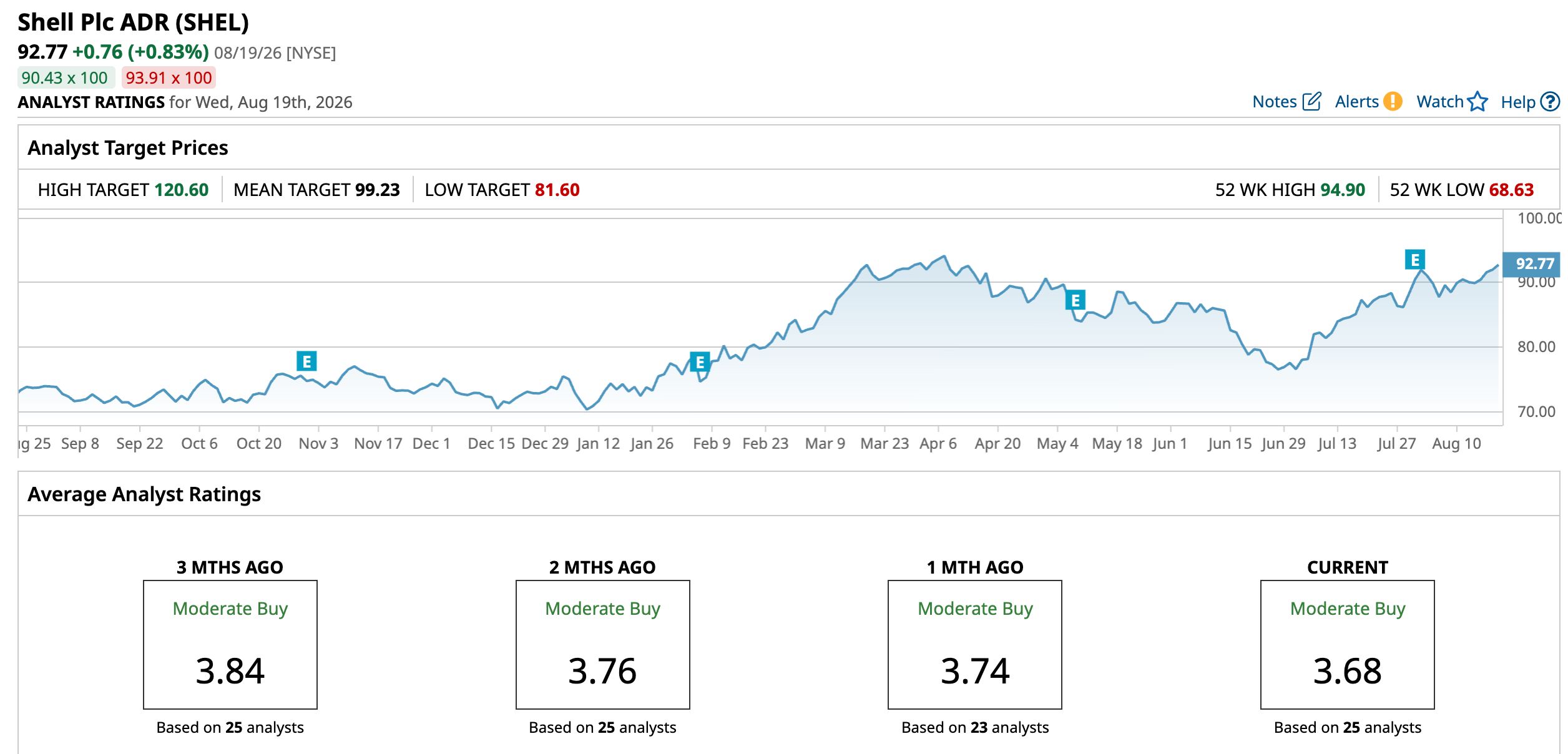Screen dimensions: 1568x754
Task: Click the Sep 8 date axis label
Action: click(80, 444)
